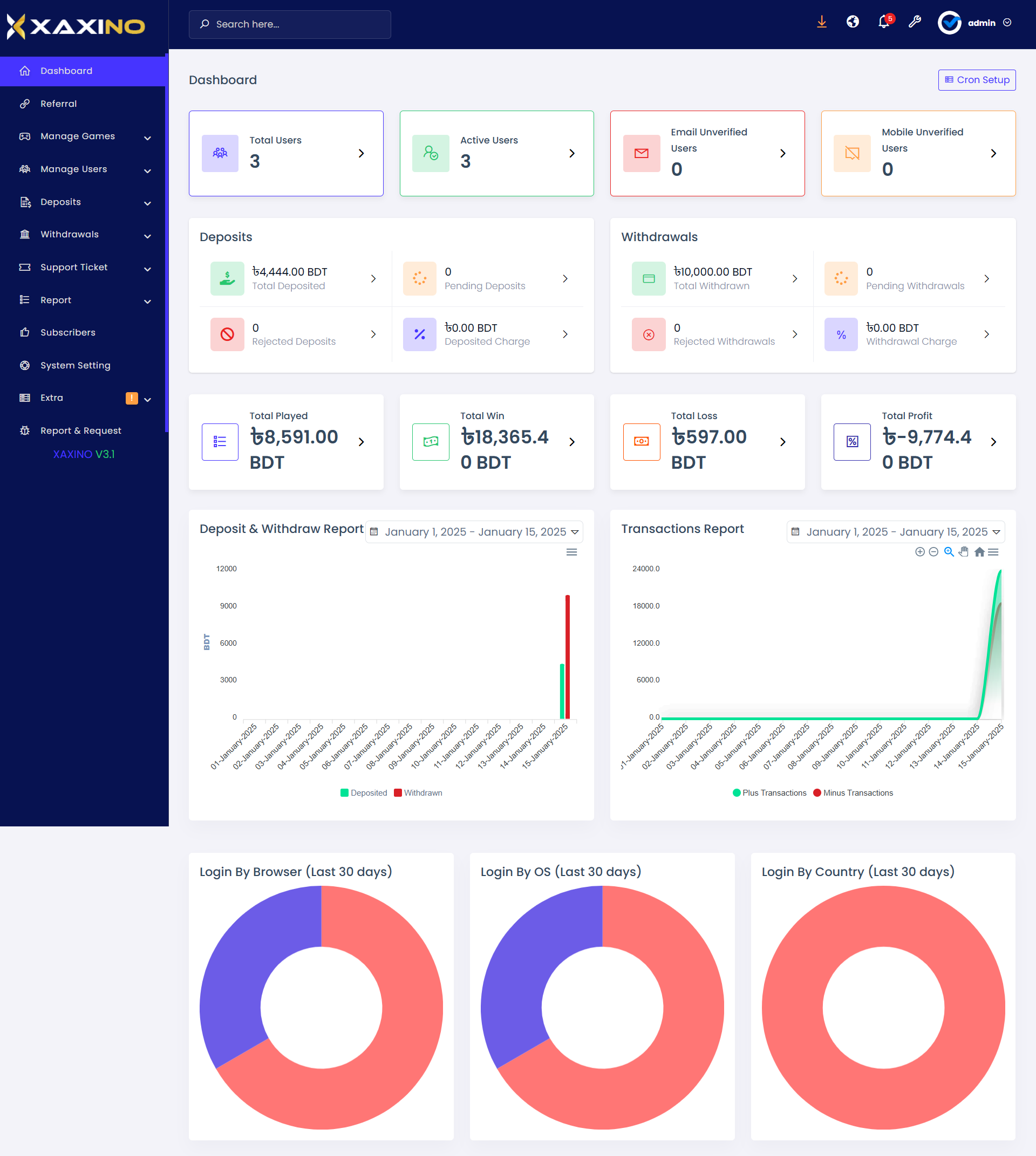Open the globe icon in header
This screenshot has width=1036, height=1156.
coord(852,22)
